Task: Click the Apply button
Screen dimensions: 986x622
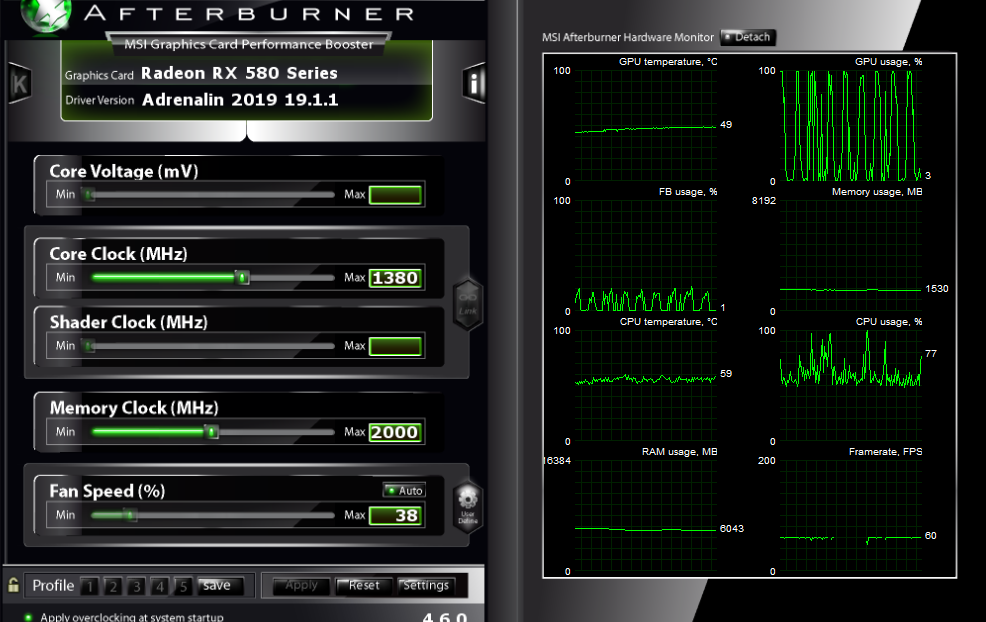Action: click(302, 586)
